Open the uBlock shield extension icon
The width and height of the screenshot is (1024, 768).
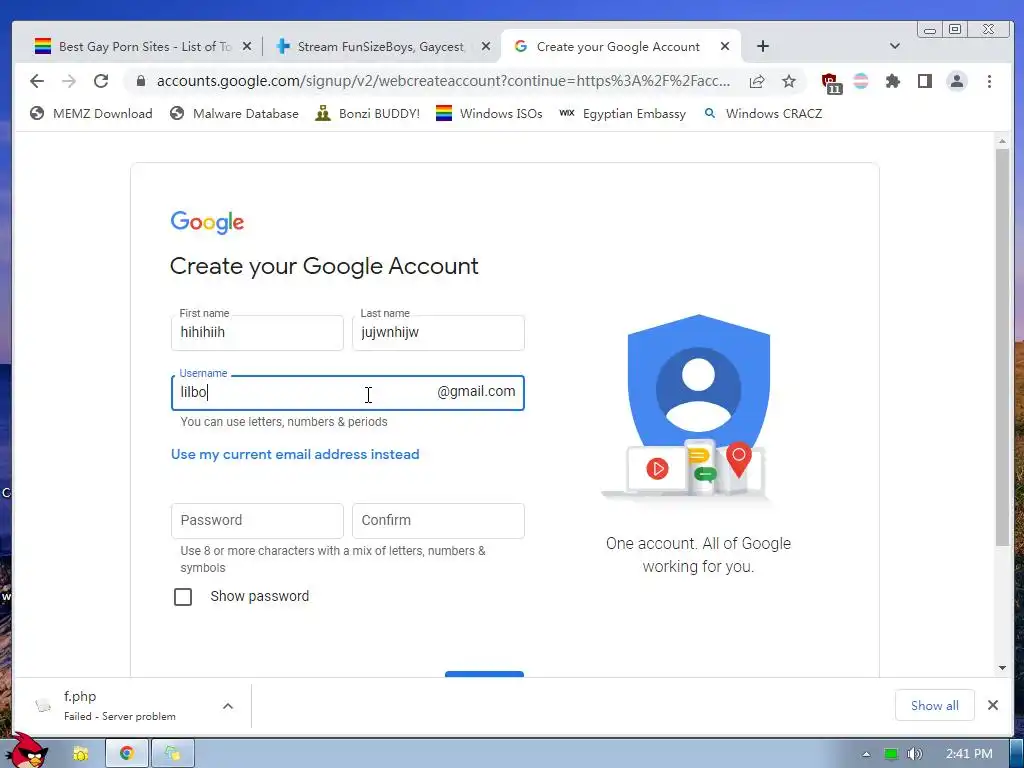[831, 82]
